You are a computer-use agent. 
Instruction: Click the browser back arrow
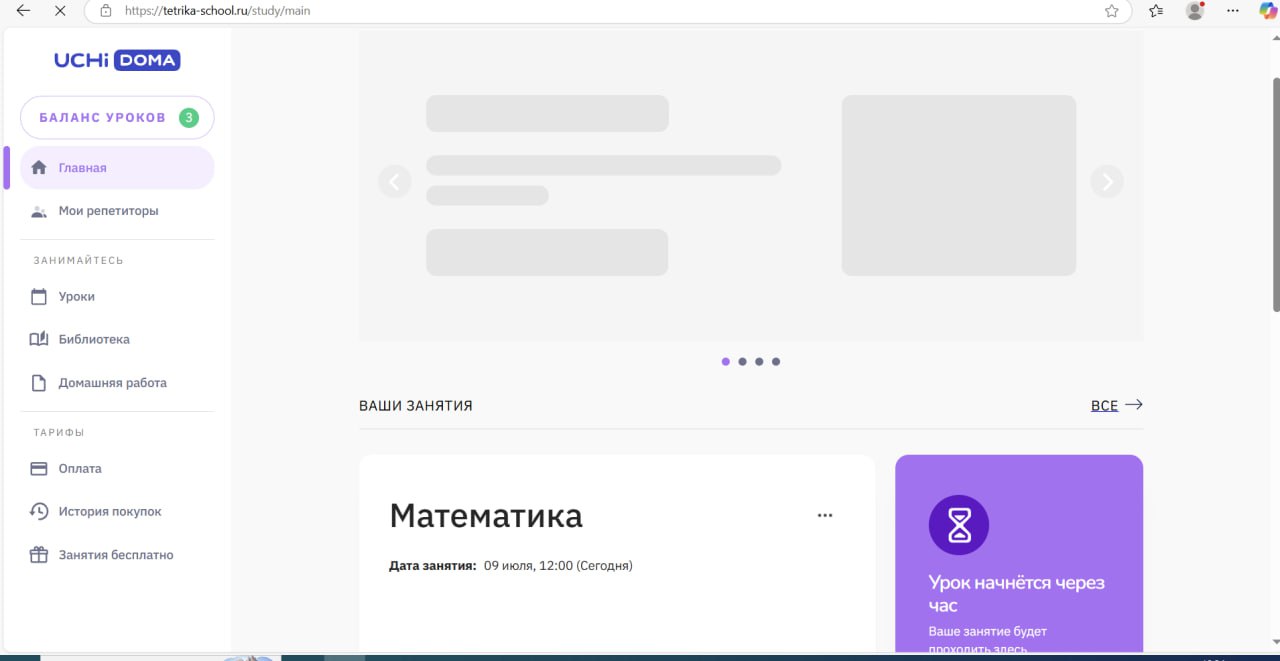point(23,11)
